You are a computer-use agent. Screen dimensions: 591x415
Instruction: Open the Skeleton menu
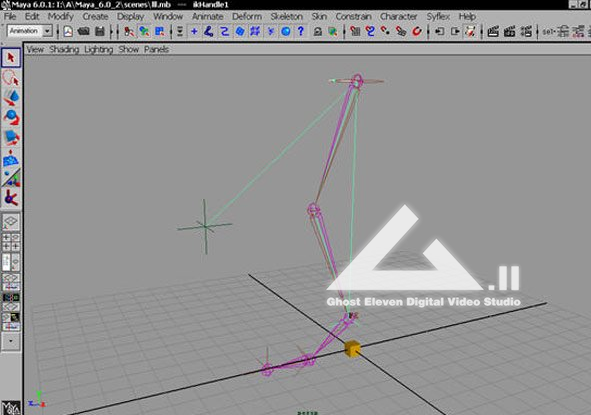(286, 17)
